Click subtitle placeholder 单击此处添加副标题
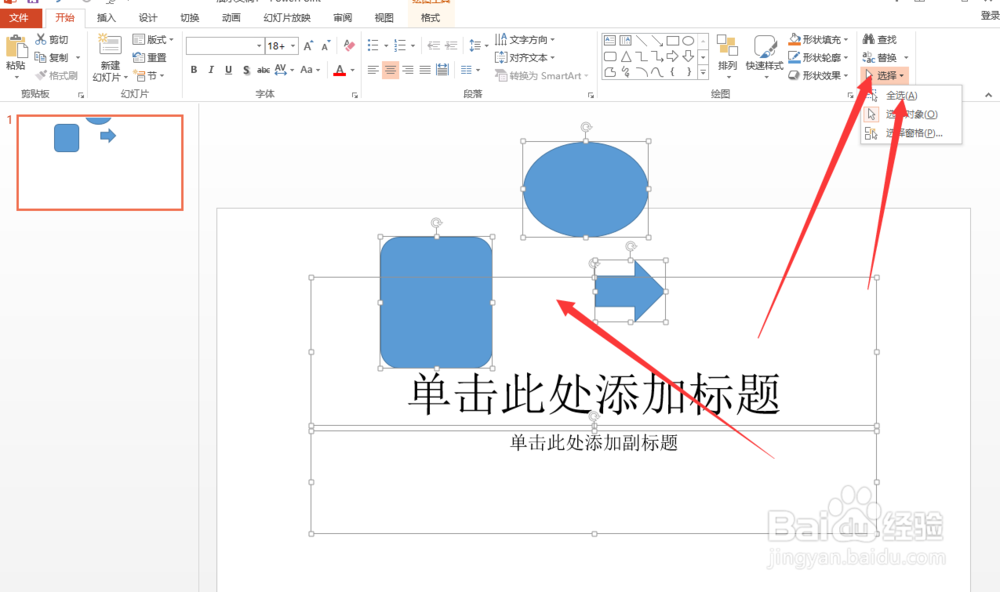This screenshot has width=1000, height=592. tap(594, 443)
